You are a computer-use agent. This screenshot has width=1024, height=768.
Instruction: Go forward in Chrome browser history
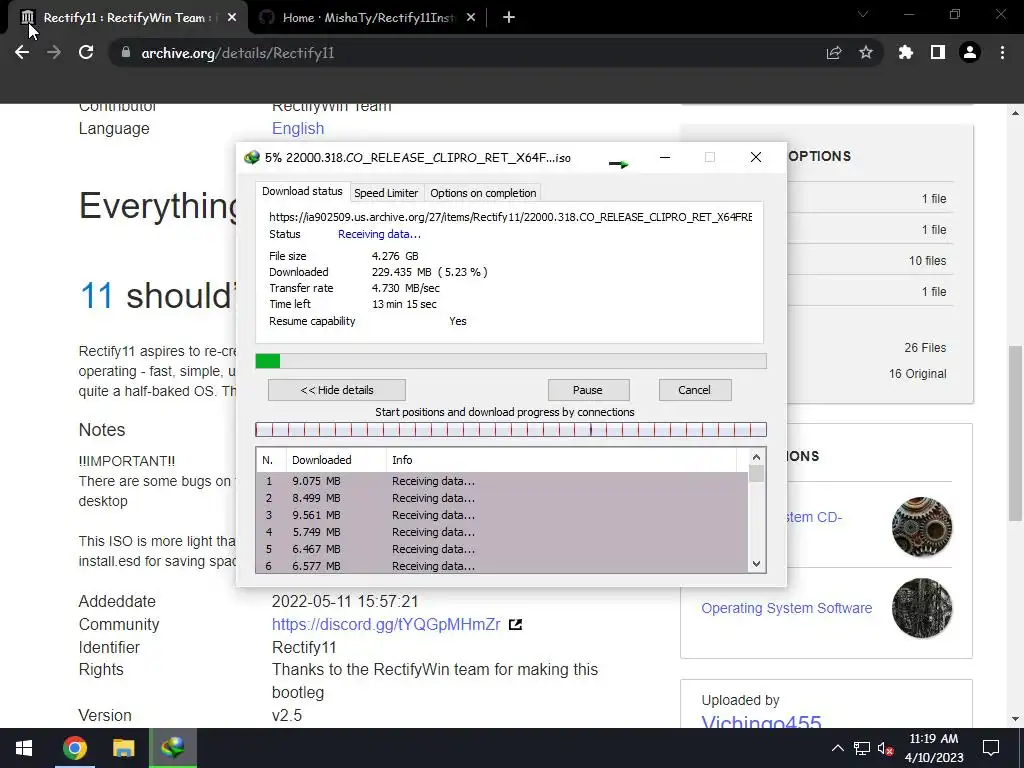coord(54,53)
